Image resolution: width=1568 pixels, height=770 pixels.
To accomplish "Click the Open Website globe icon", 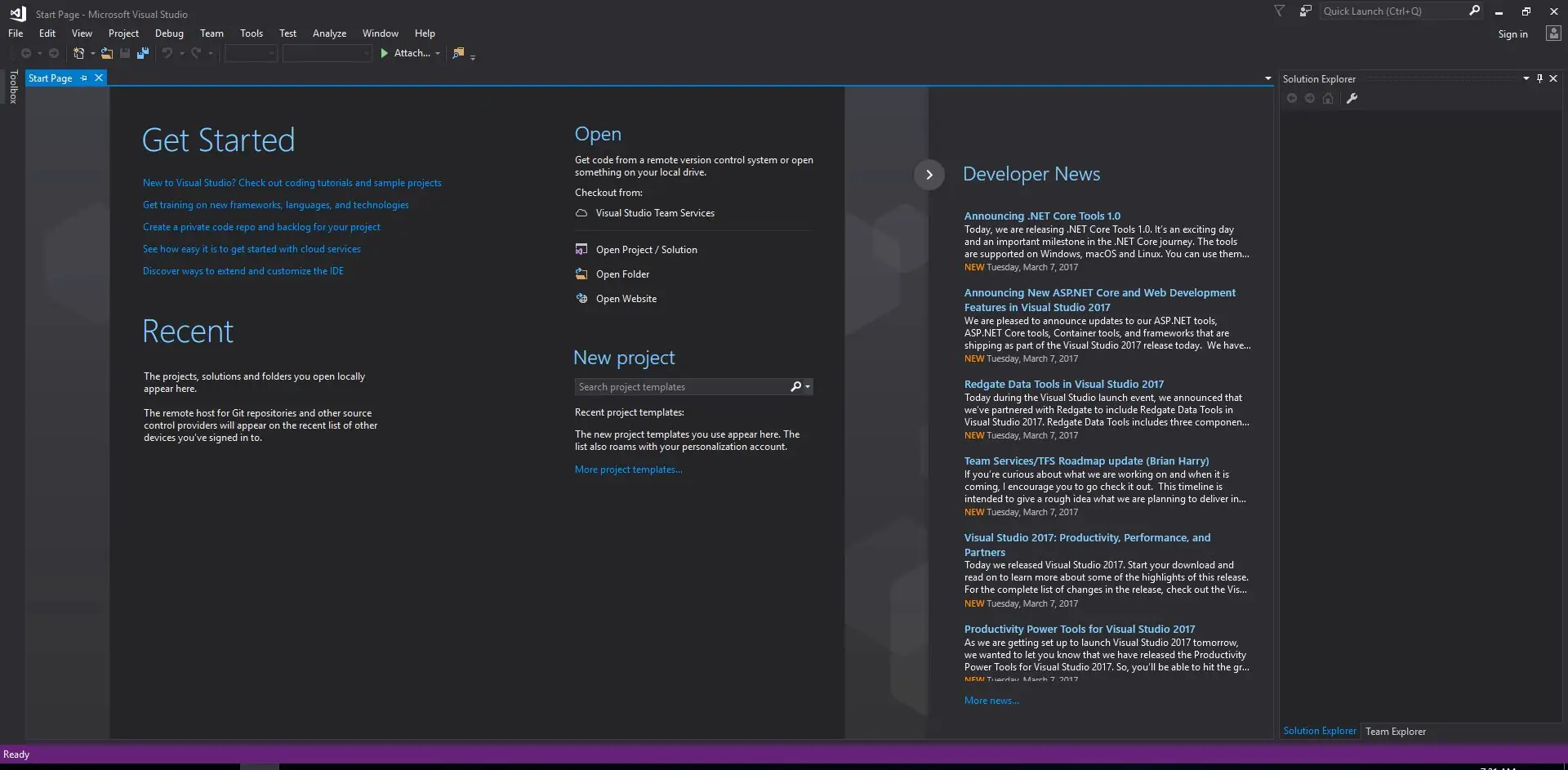I will point(581,298).
